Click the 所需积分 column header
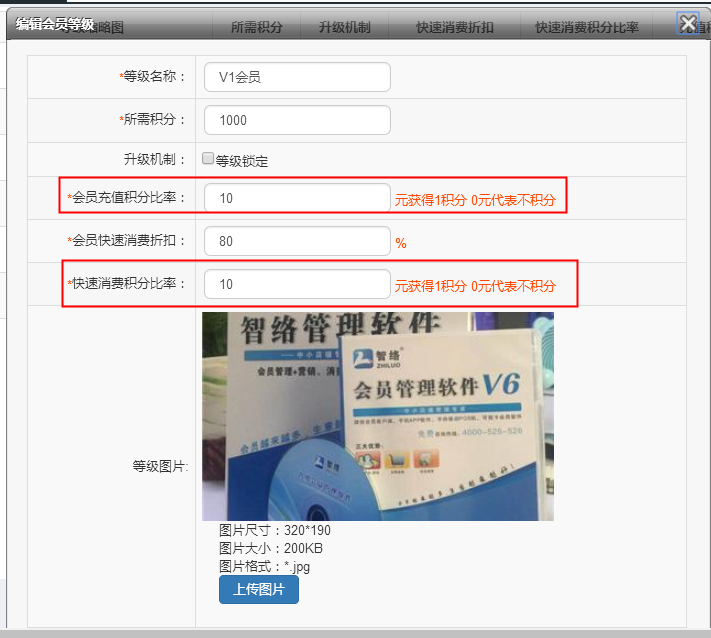 coord(257,27)
